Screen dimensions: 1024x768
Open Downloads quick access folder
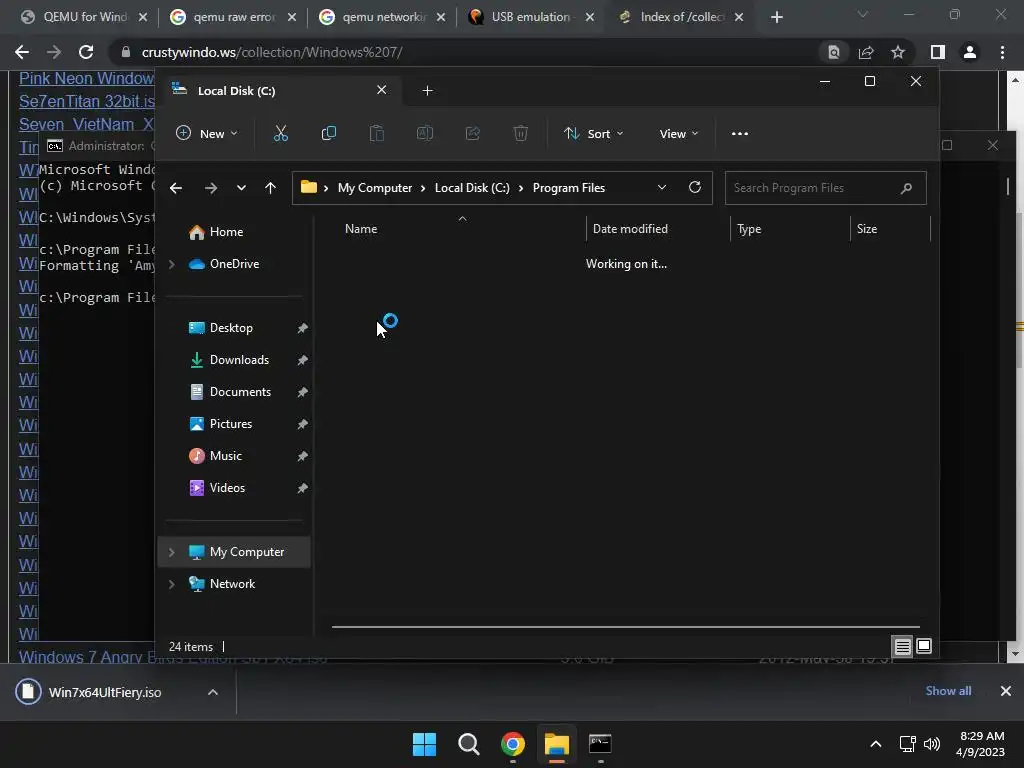[239, 360]
